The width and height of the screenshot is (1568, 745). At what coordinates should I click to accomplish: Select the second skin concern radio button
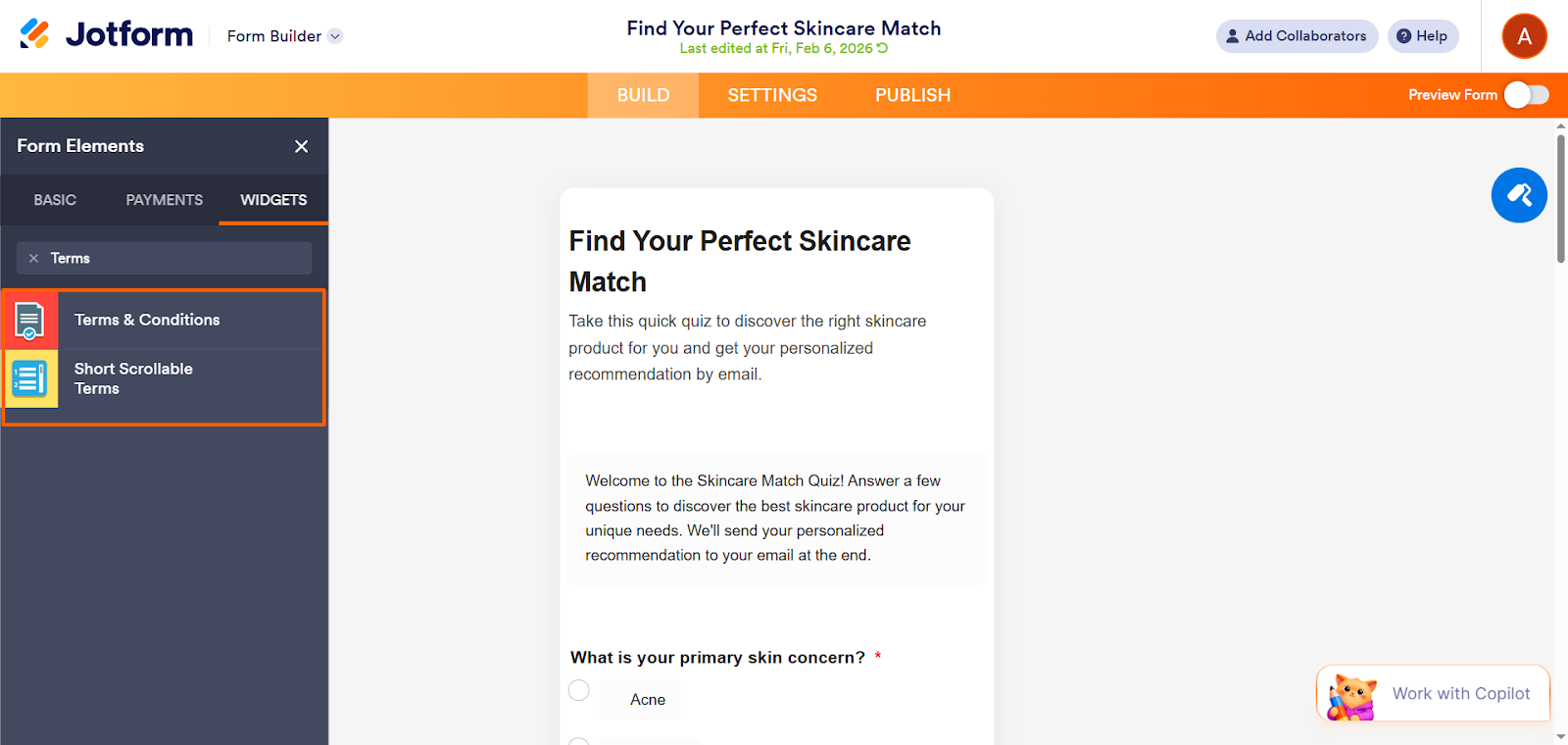tap(579, 742)
